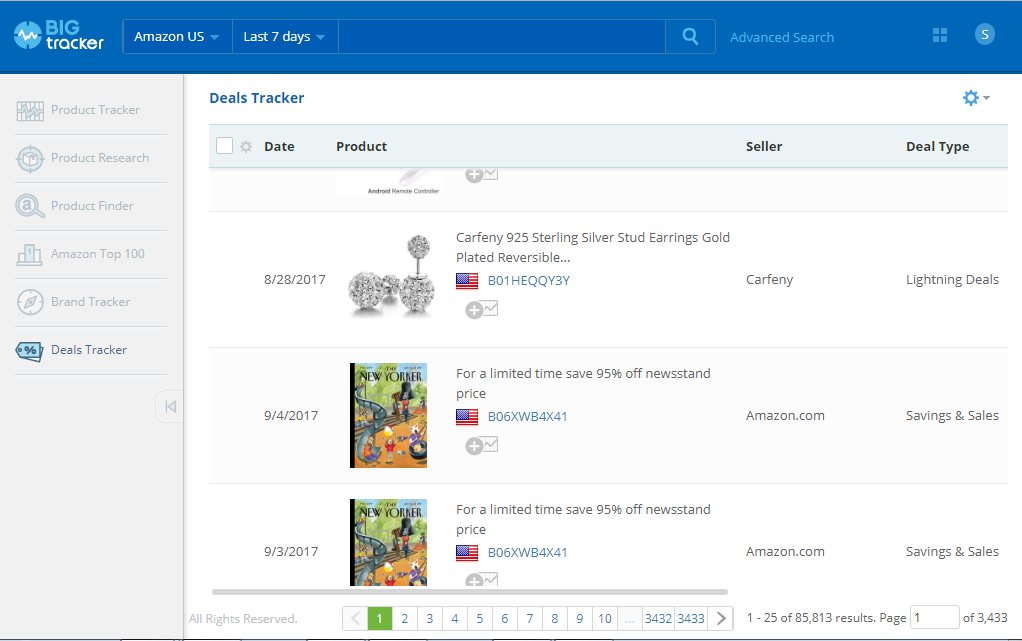Click the Deals Tracker page heading
This screenshot has width=1022, height=641.
257,98
